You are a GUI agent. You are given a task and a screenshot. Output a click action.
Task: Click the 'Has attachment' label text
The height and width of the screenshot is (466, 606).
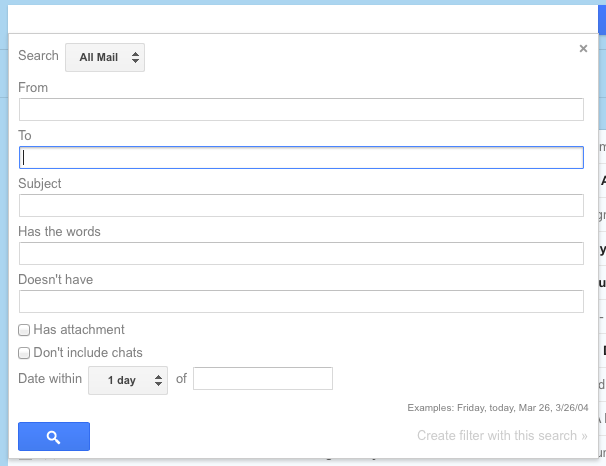coord(79,330)
